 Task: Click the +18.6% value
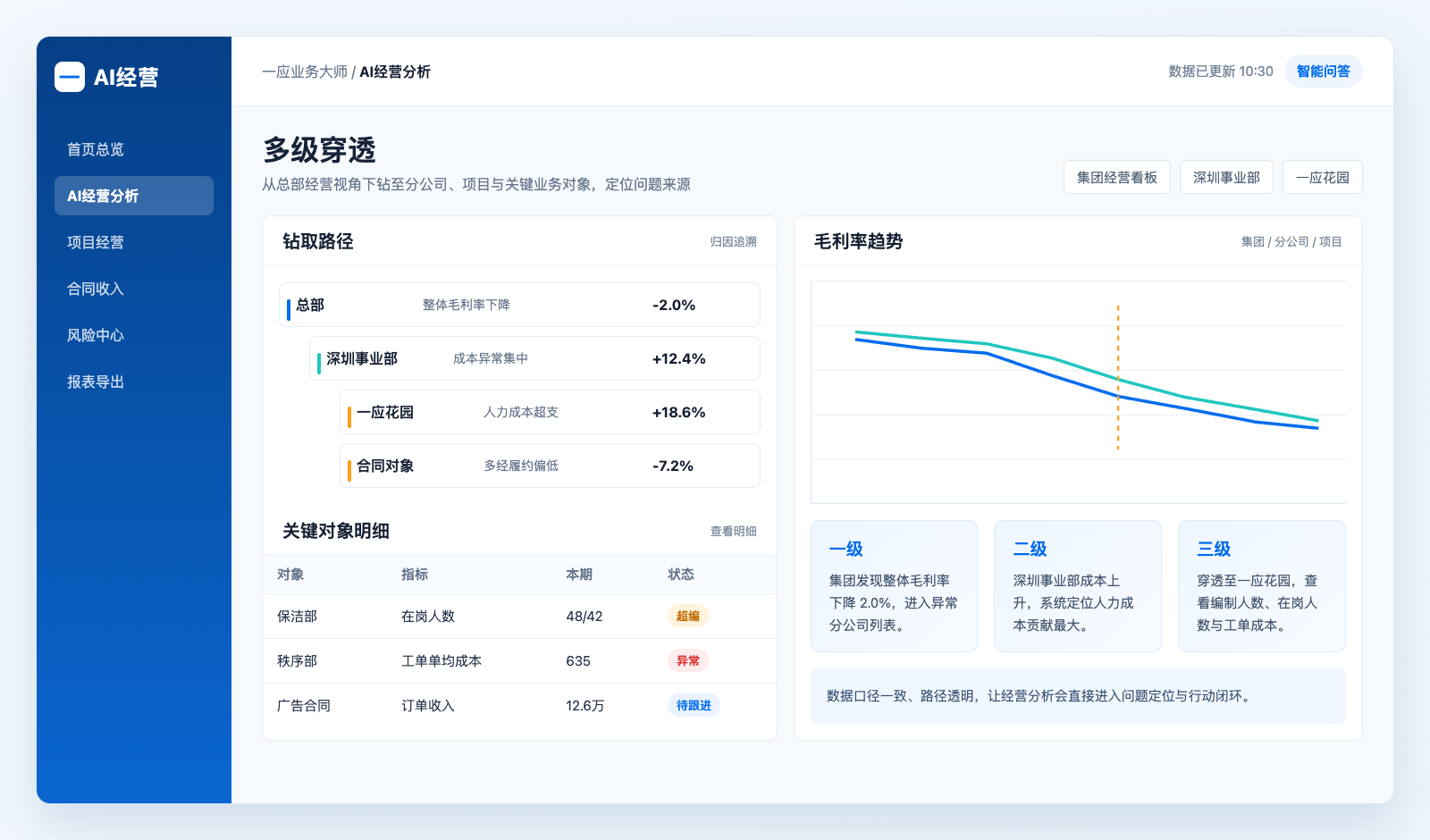click(678, 412)
